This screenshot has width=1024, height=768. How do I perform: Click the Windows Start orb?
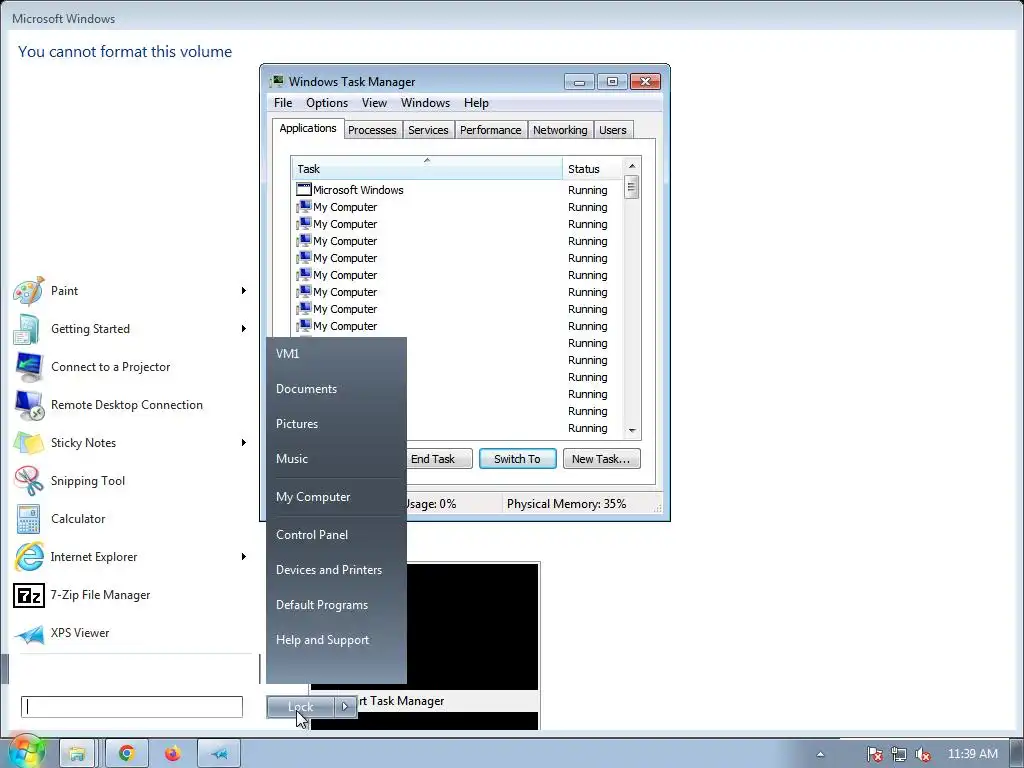tap(26, 753)
